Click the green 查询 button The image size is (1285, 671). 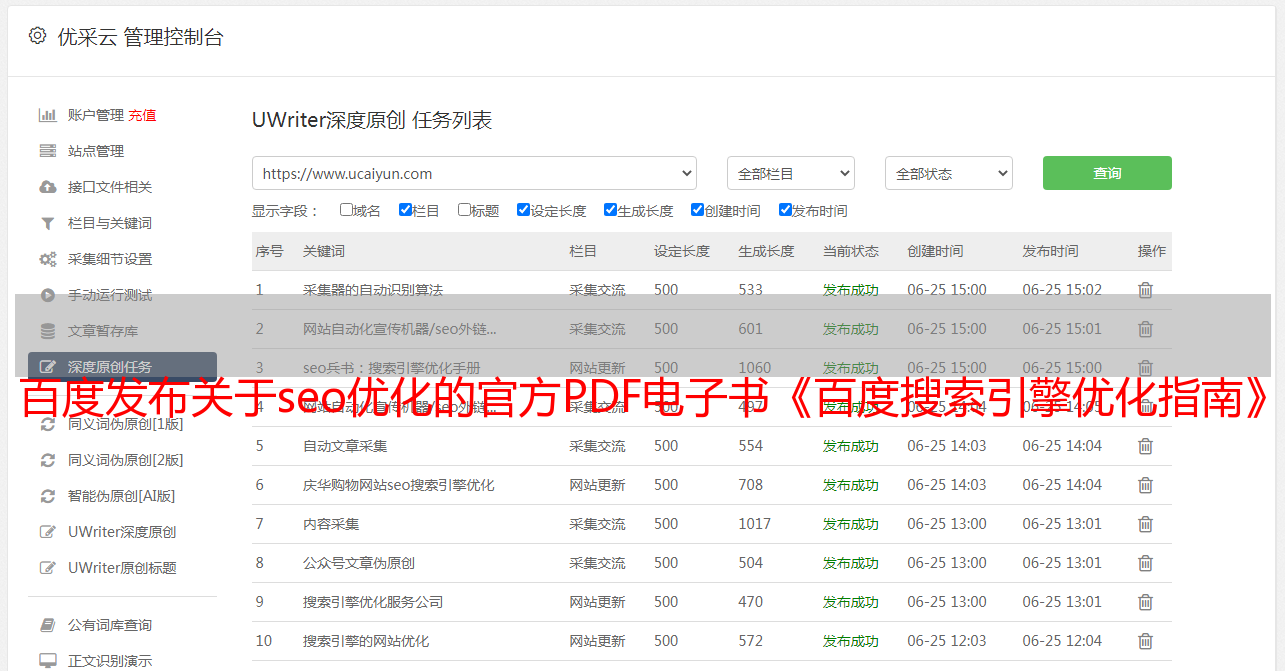tap(1107, 173)
